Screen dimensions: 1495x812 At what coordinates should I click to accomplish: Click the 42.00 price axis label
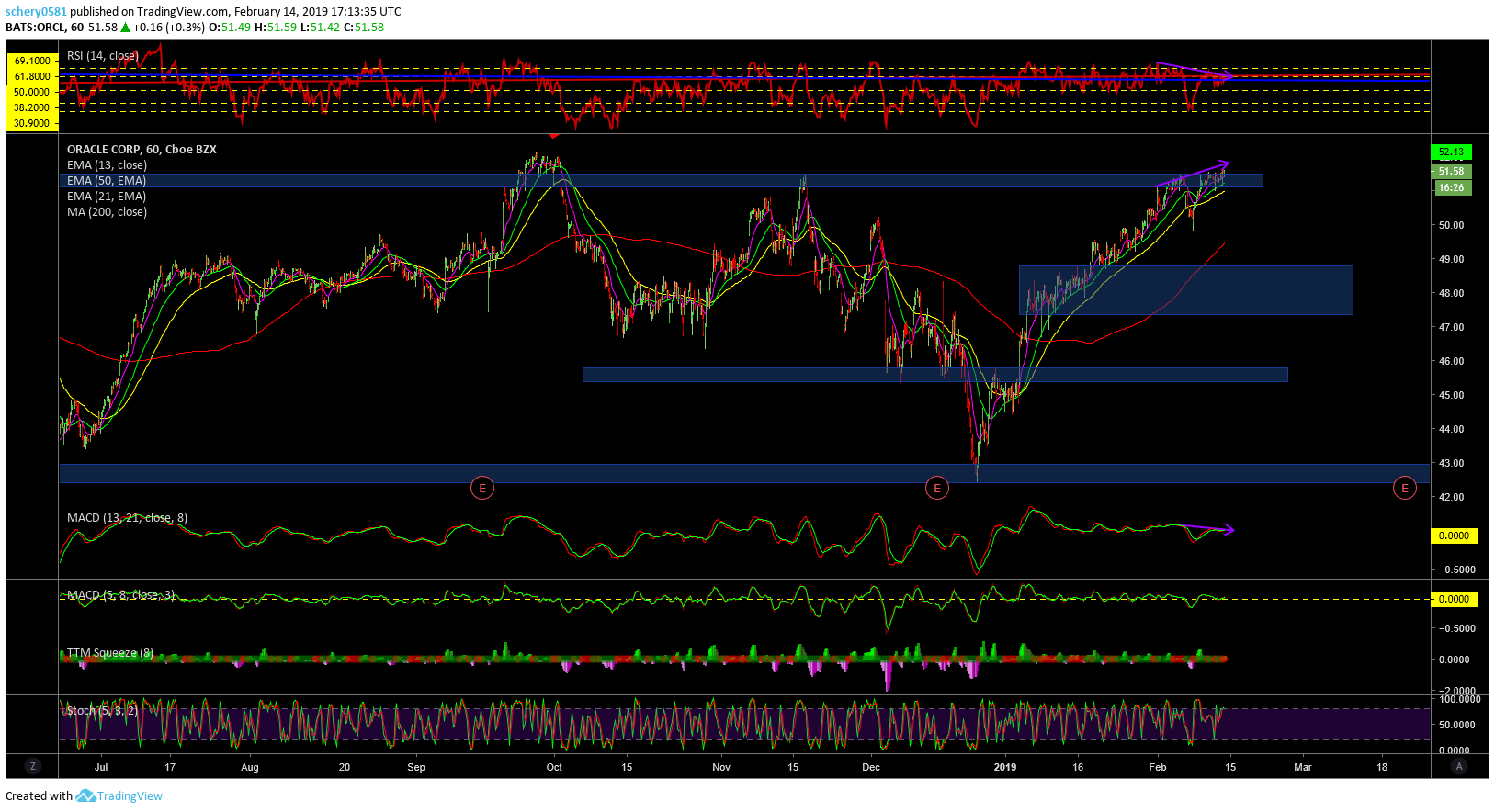click(x=1452, y=498)
